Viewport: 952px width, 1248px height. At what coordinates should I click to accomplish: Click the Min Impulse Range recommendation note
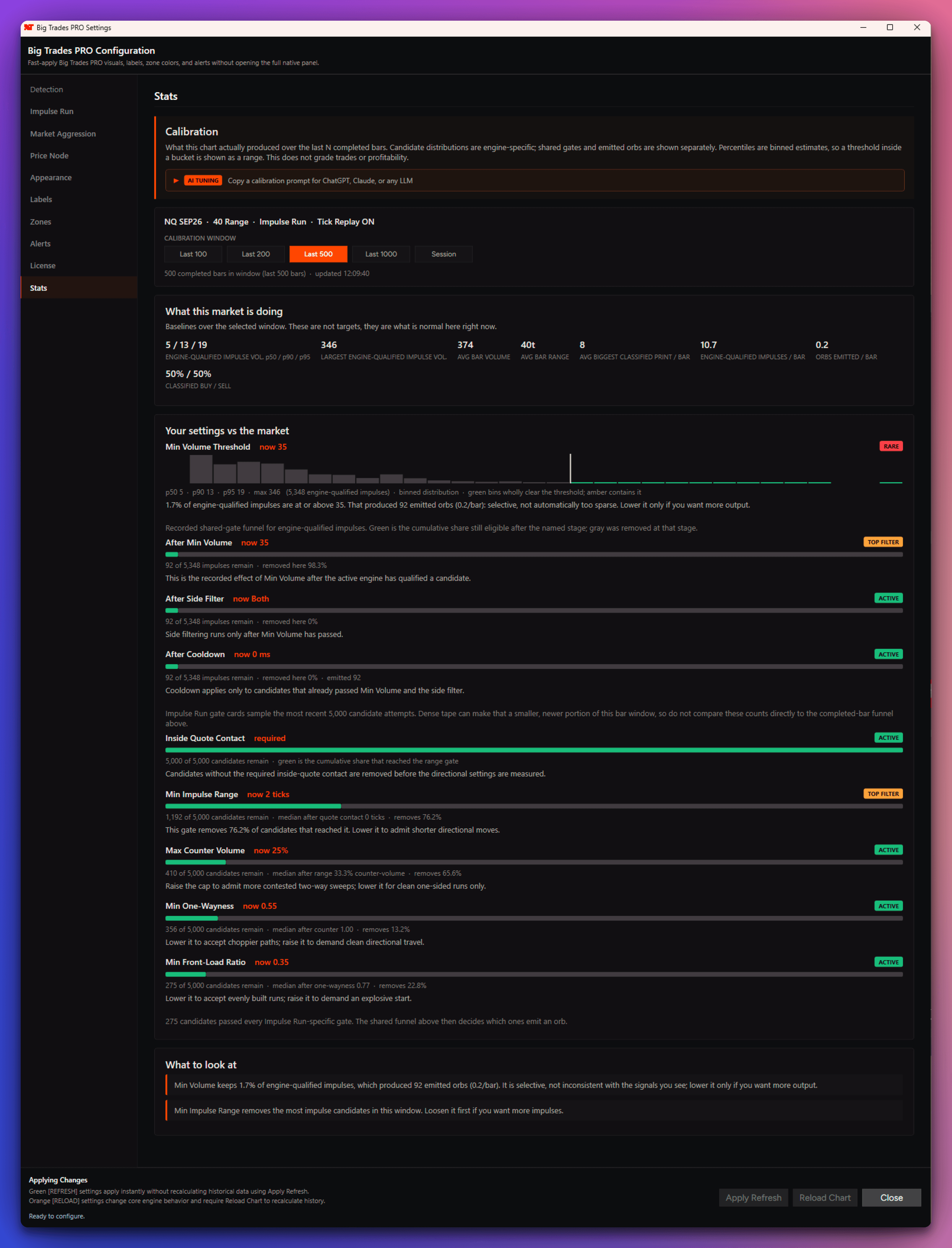534,1110
